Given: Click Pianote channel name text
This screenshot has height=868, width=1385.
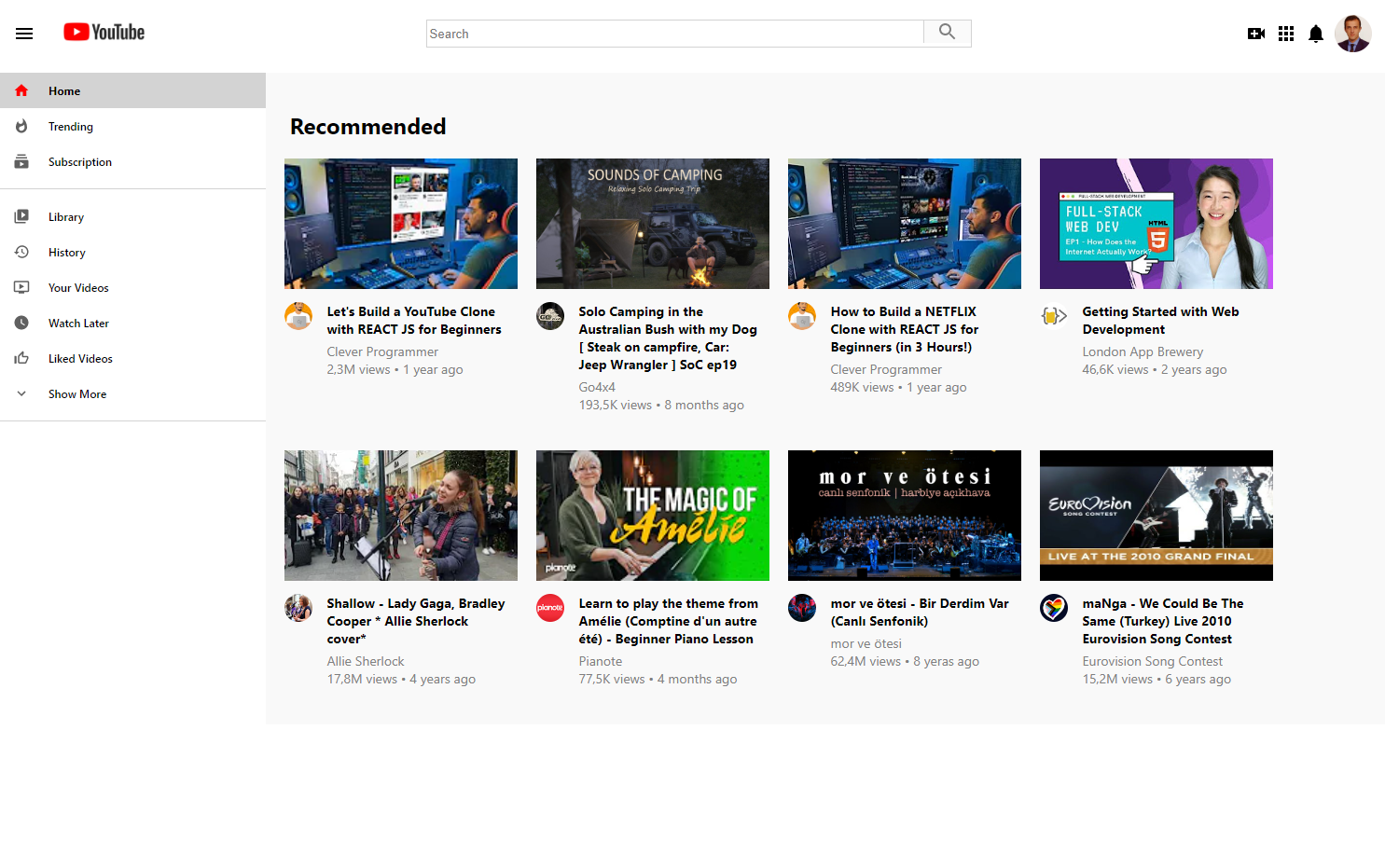Looking at the screenshot, I should click(601, 661).
